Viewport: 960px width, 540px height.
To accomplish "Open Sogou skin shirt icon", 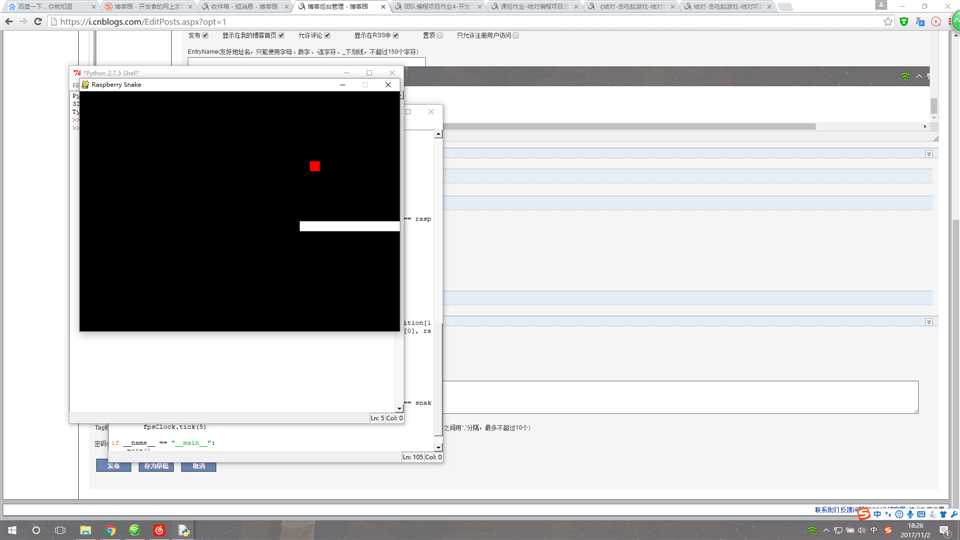I will pos(943,514).
